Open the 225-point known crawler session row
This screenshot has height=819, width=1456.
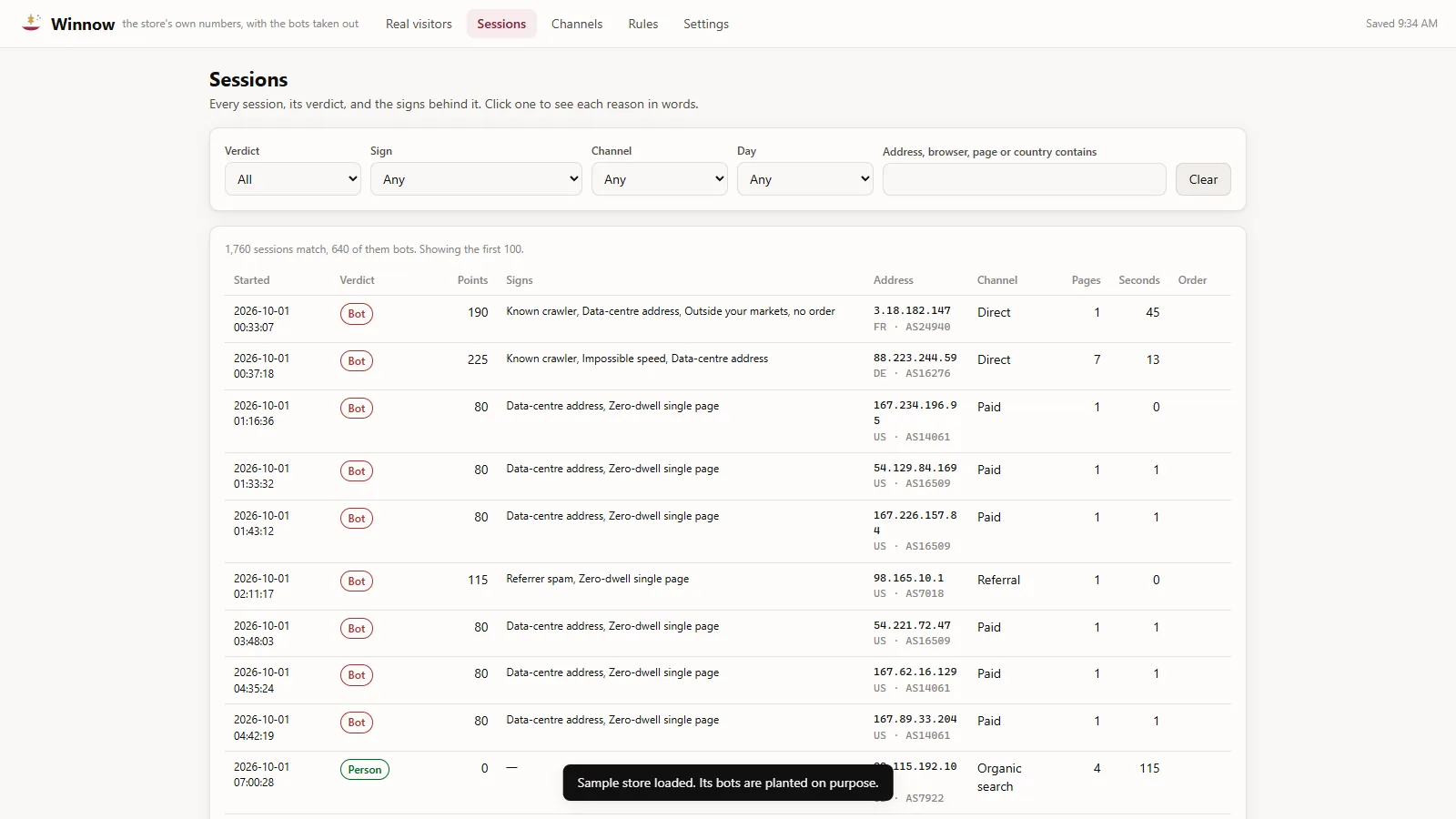pos(728,366)
